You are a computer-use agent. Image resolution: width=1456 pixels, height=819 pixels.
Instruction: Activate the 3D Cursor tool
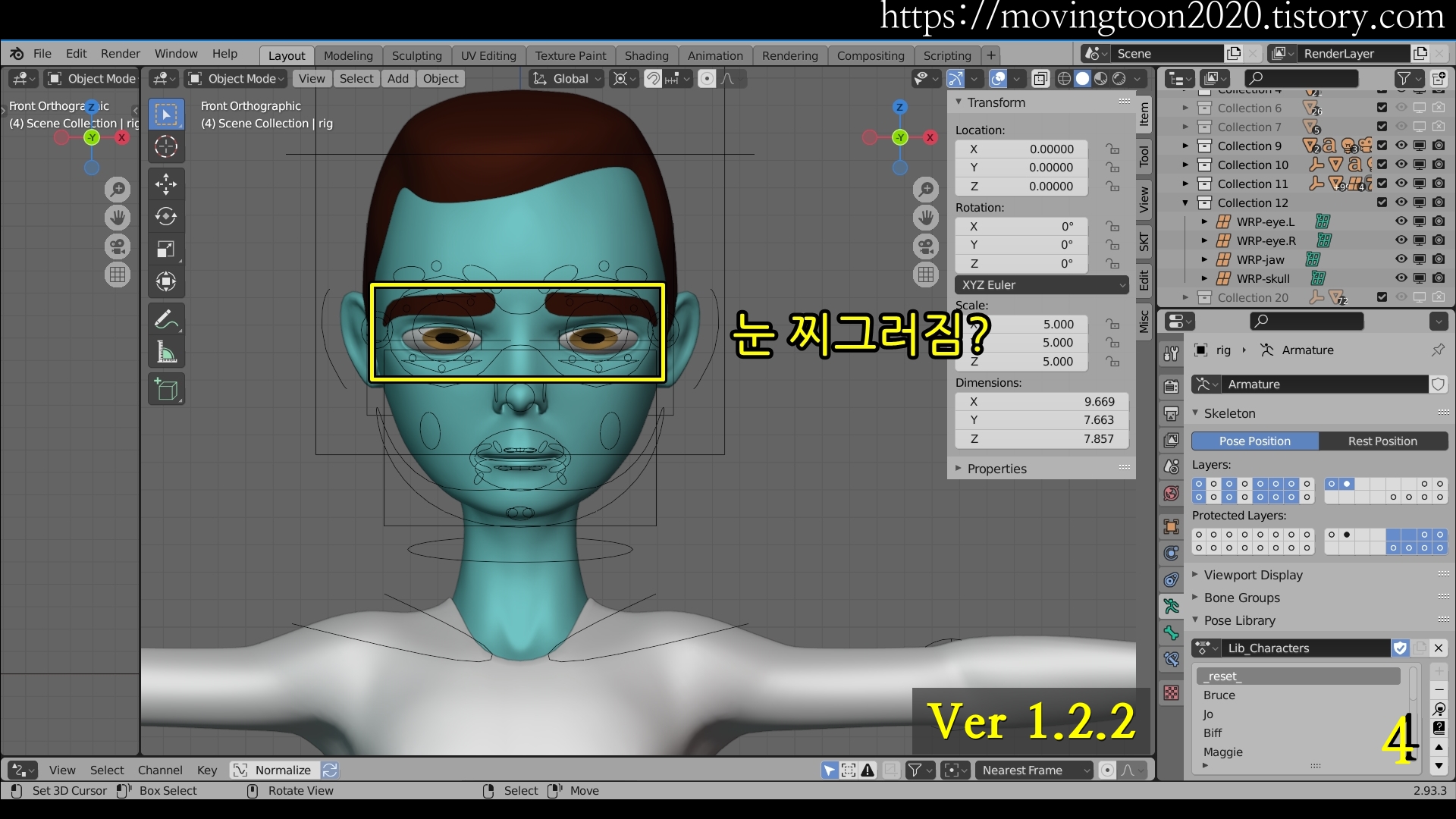(x=166, y=146)
